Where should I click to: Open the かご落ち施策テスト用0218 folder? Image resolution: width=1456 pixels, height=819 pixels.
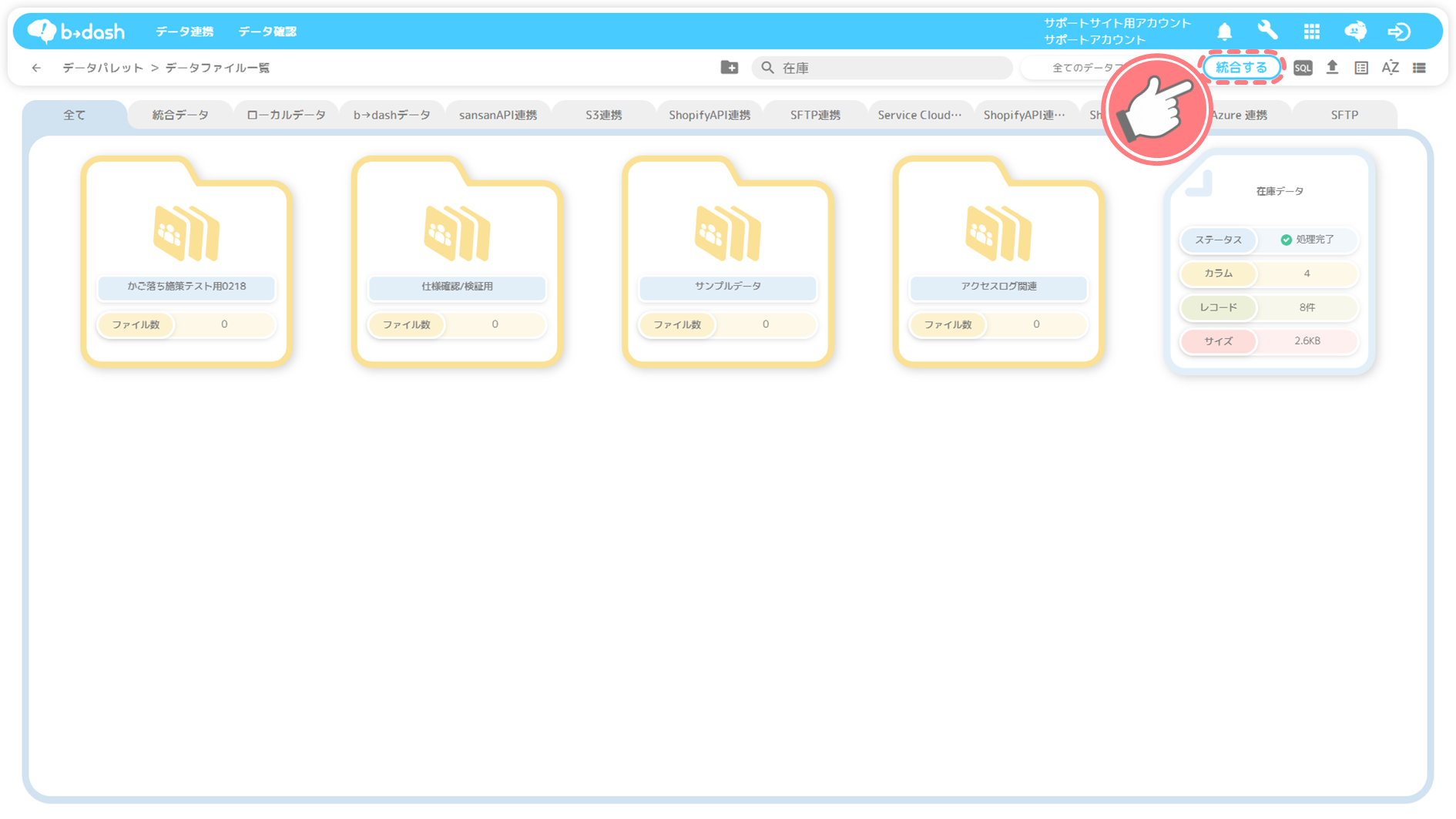click(186, 261)
